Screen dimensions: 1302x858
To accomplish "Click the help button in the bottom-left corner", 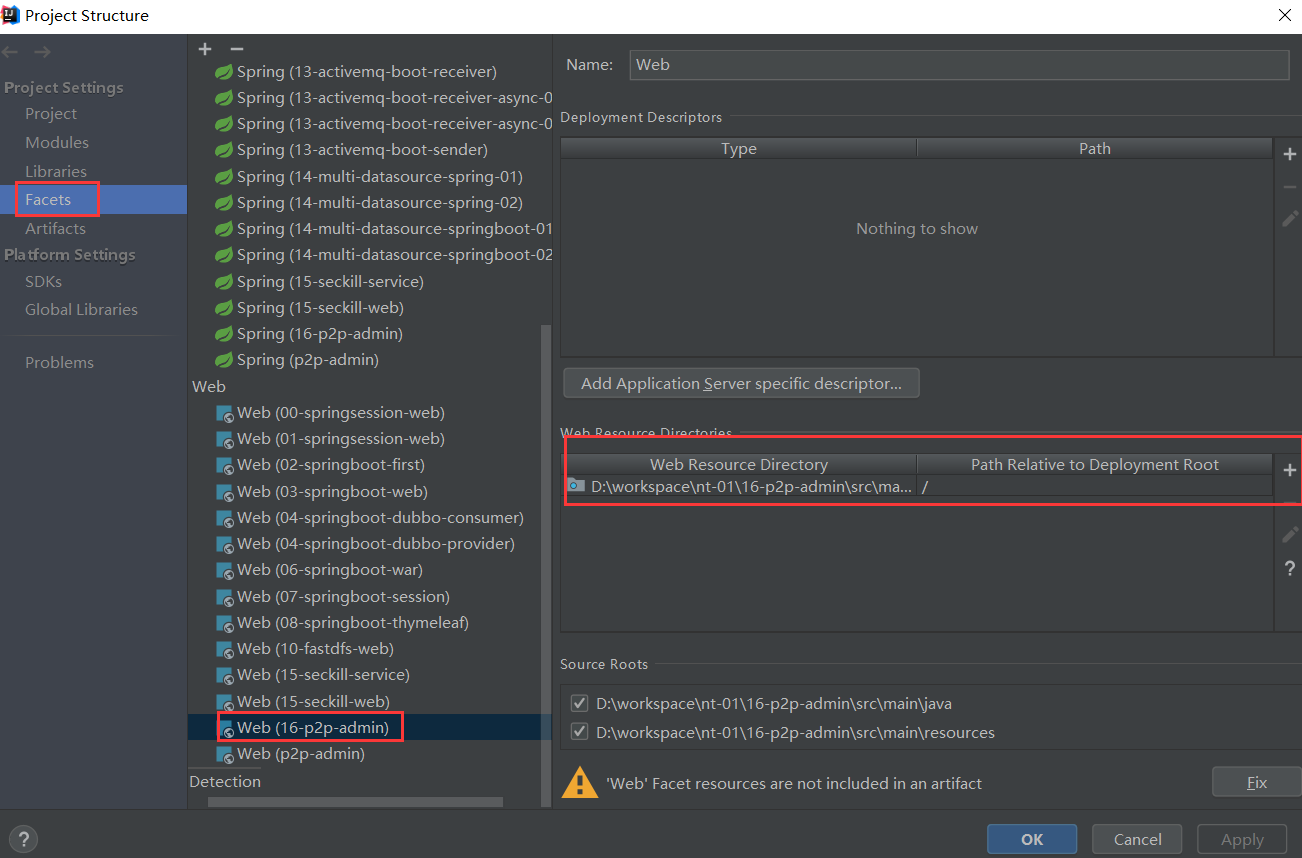I will (x=24, y=839).
